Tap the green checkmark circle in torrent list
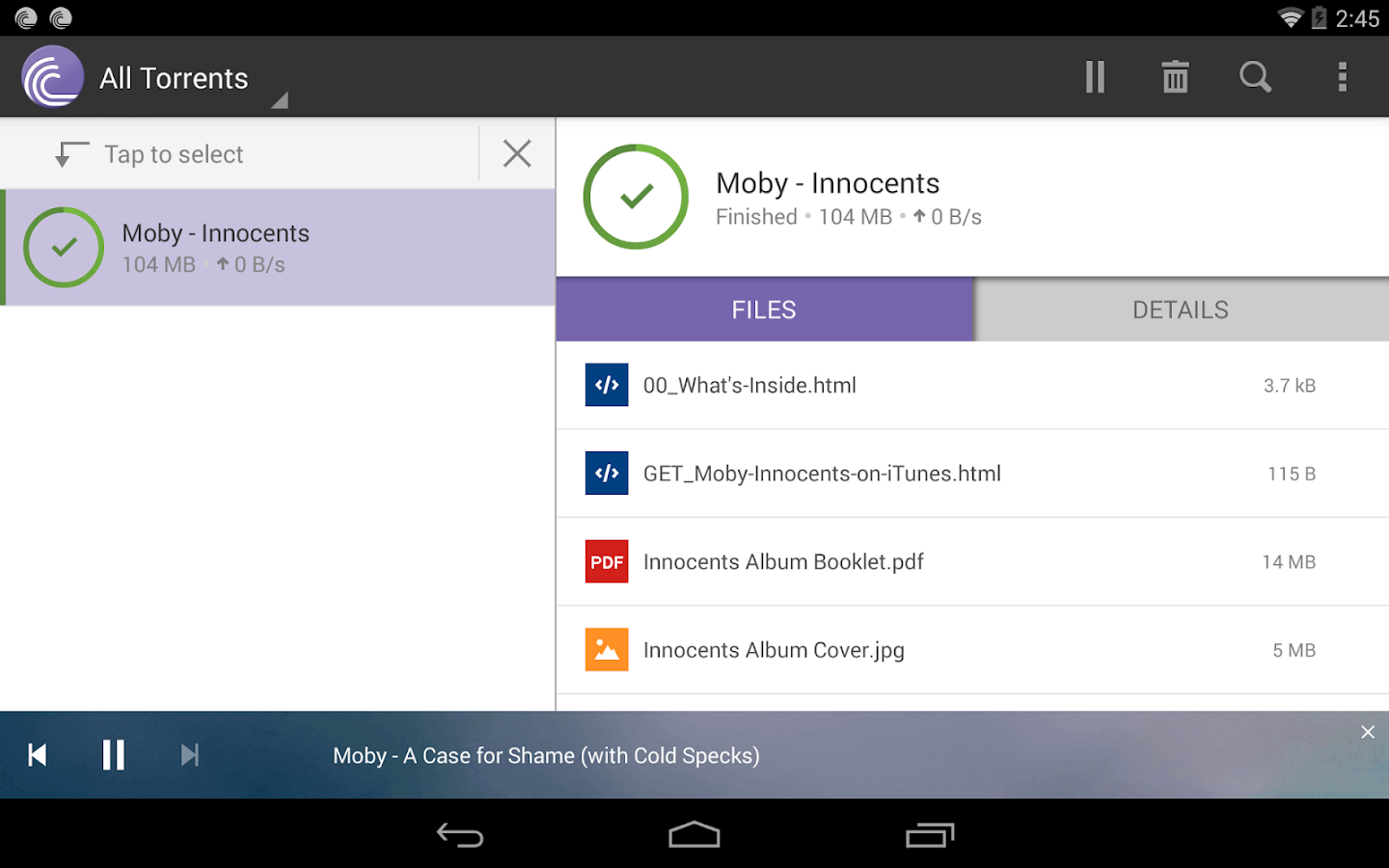 pos(64,248)
